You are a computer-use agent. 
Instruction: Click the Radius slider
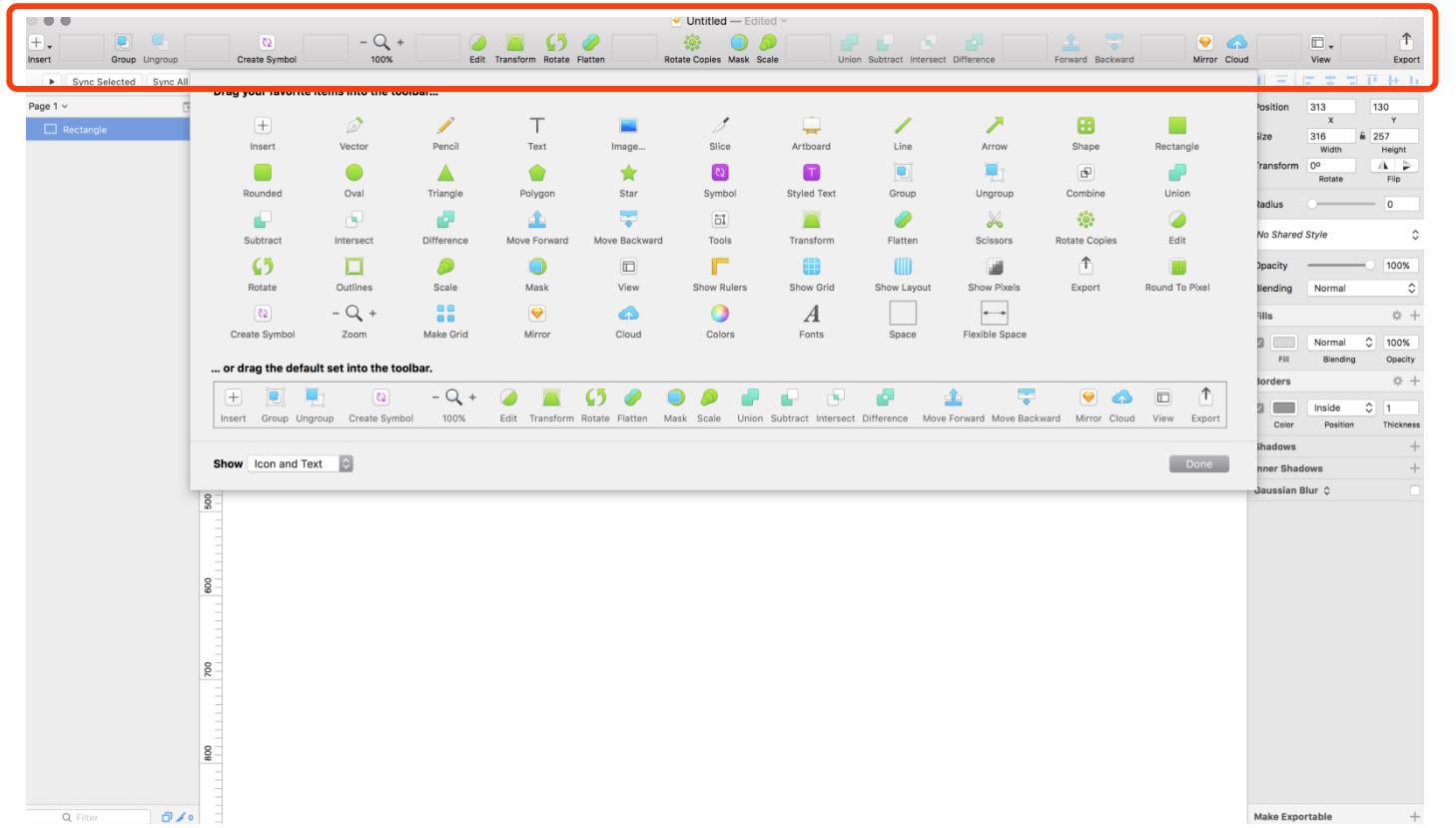[x=1342, y=204]
